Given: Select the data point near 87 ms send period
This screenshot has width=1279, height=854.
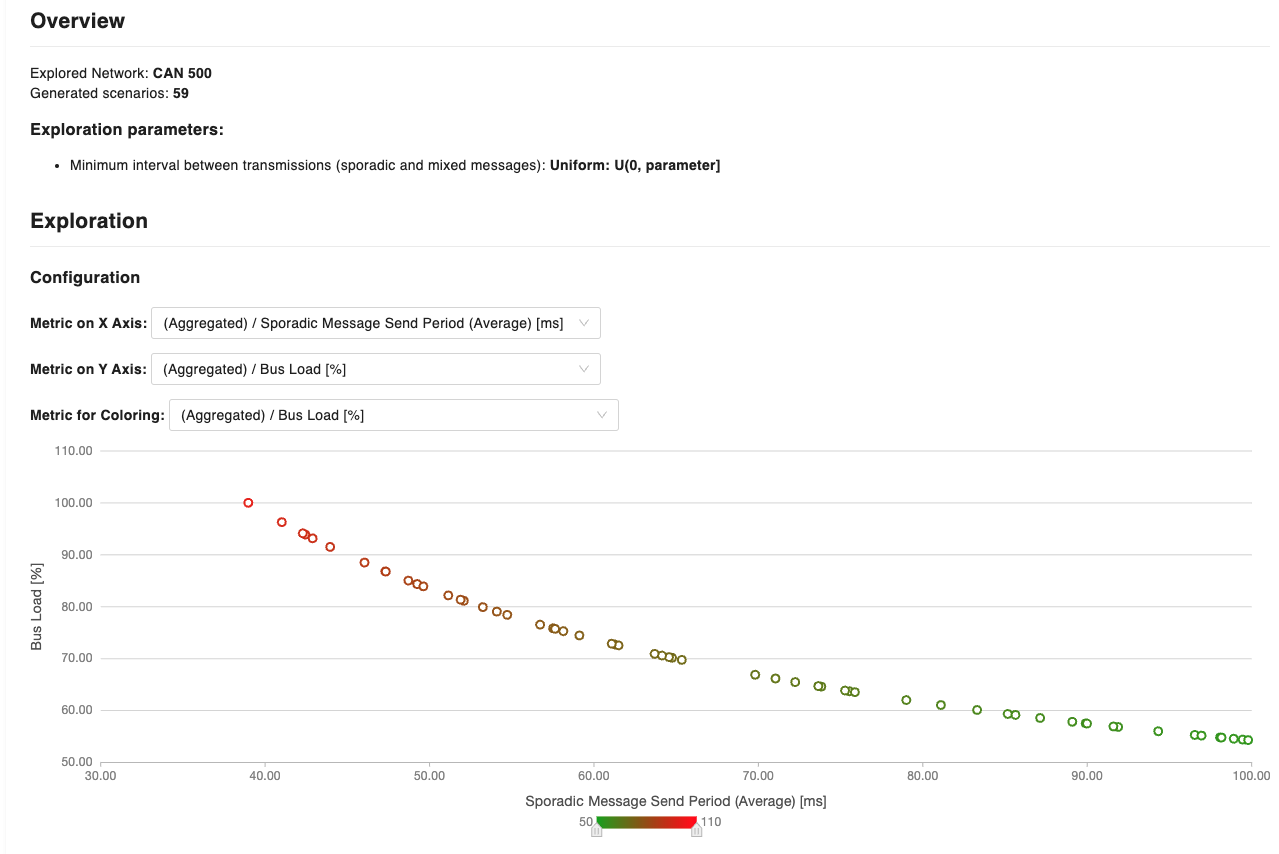Looking at the screenshot, I should [x=1040, y=718].
